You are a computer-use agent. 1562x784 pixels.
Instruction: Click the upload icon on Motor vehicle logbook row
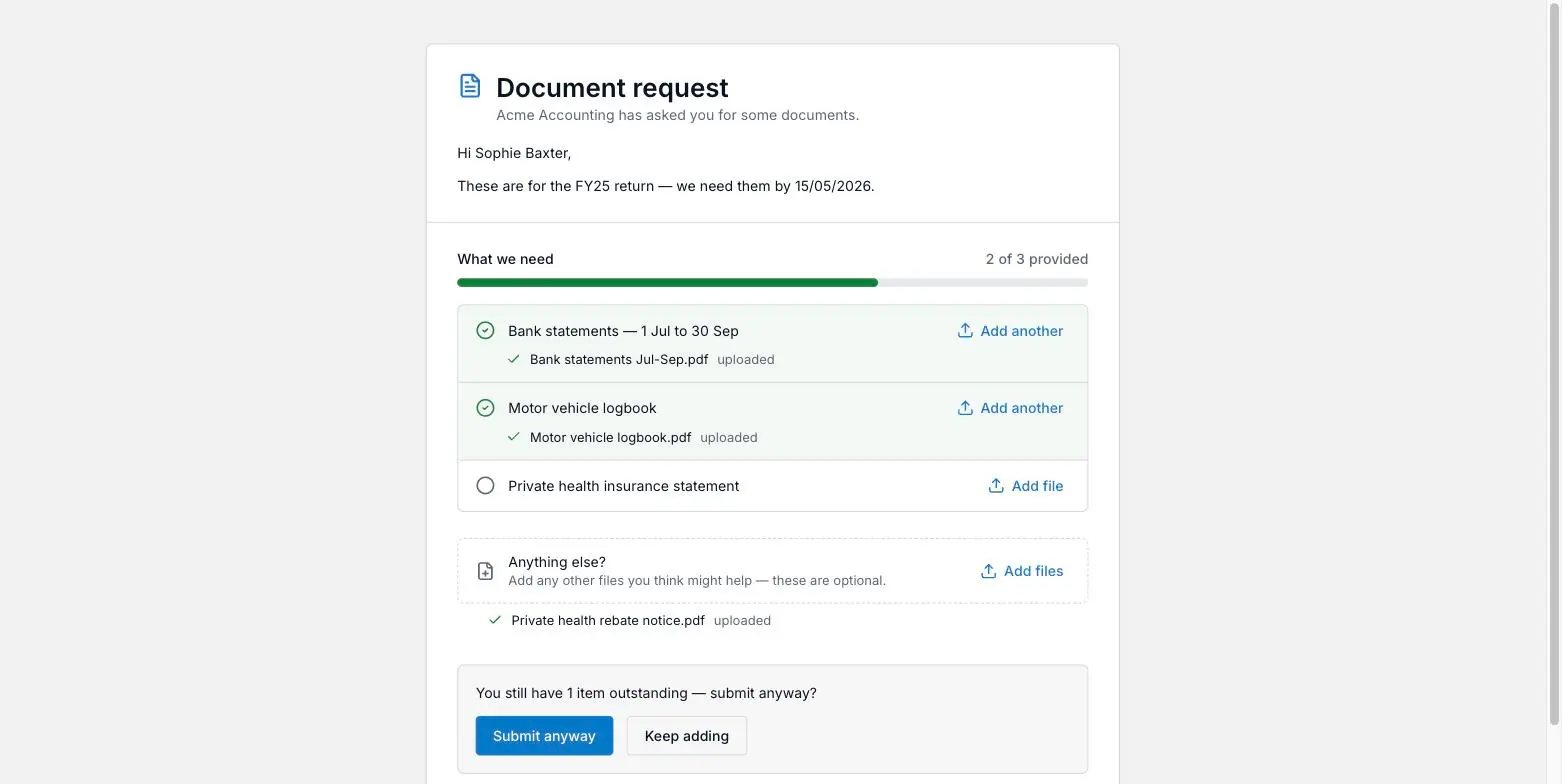pos(965,408)
